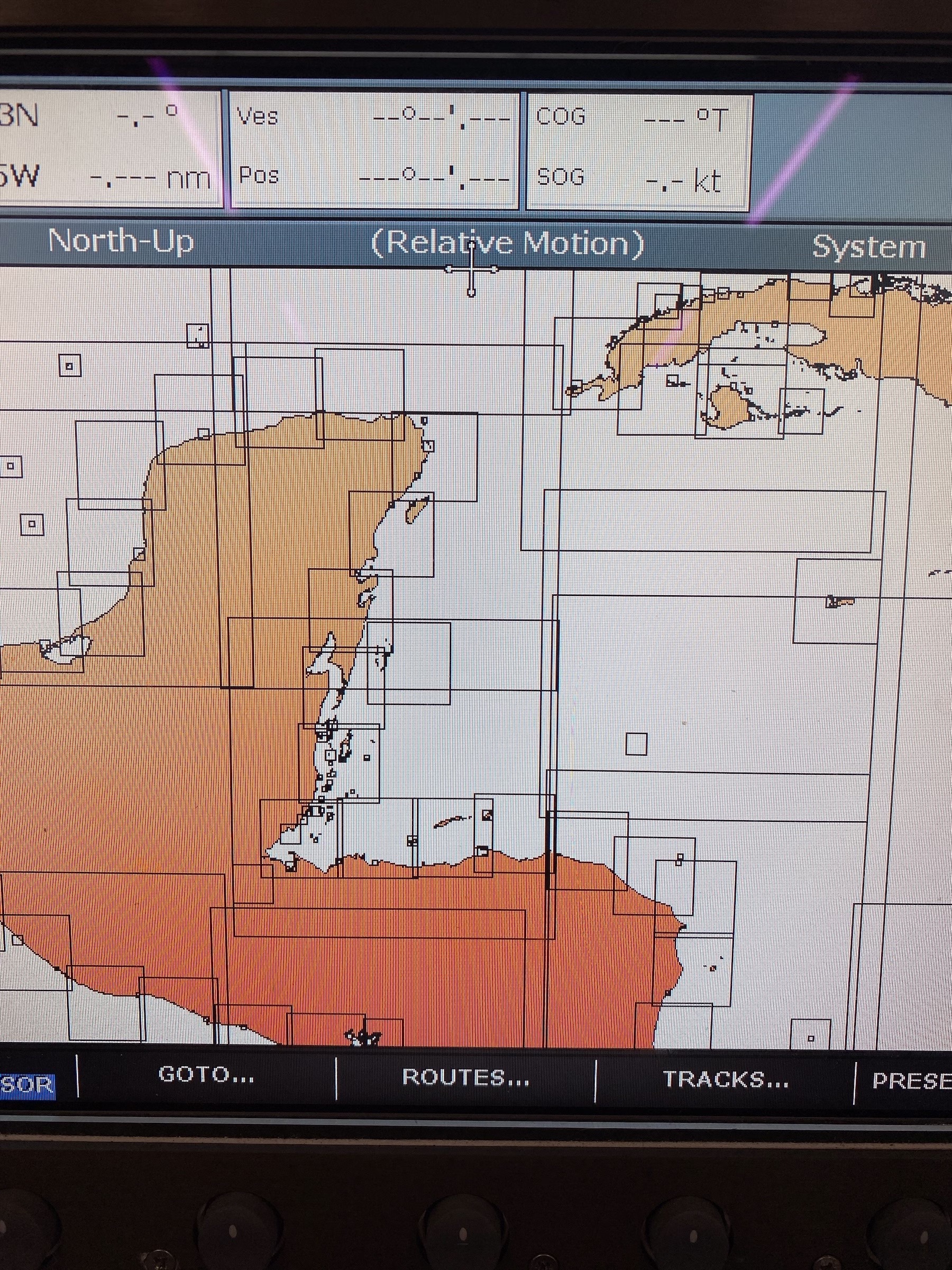This screenshot has height=1270, width=952.
Task: Select the SOG speed readout in knots
Action: pyautogui.click(x=683, y=182)
